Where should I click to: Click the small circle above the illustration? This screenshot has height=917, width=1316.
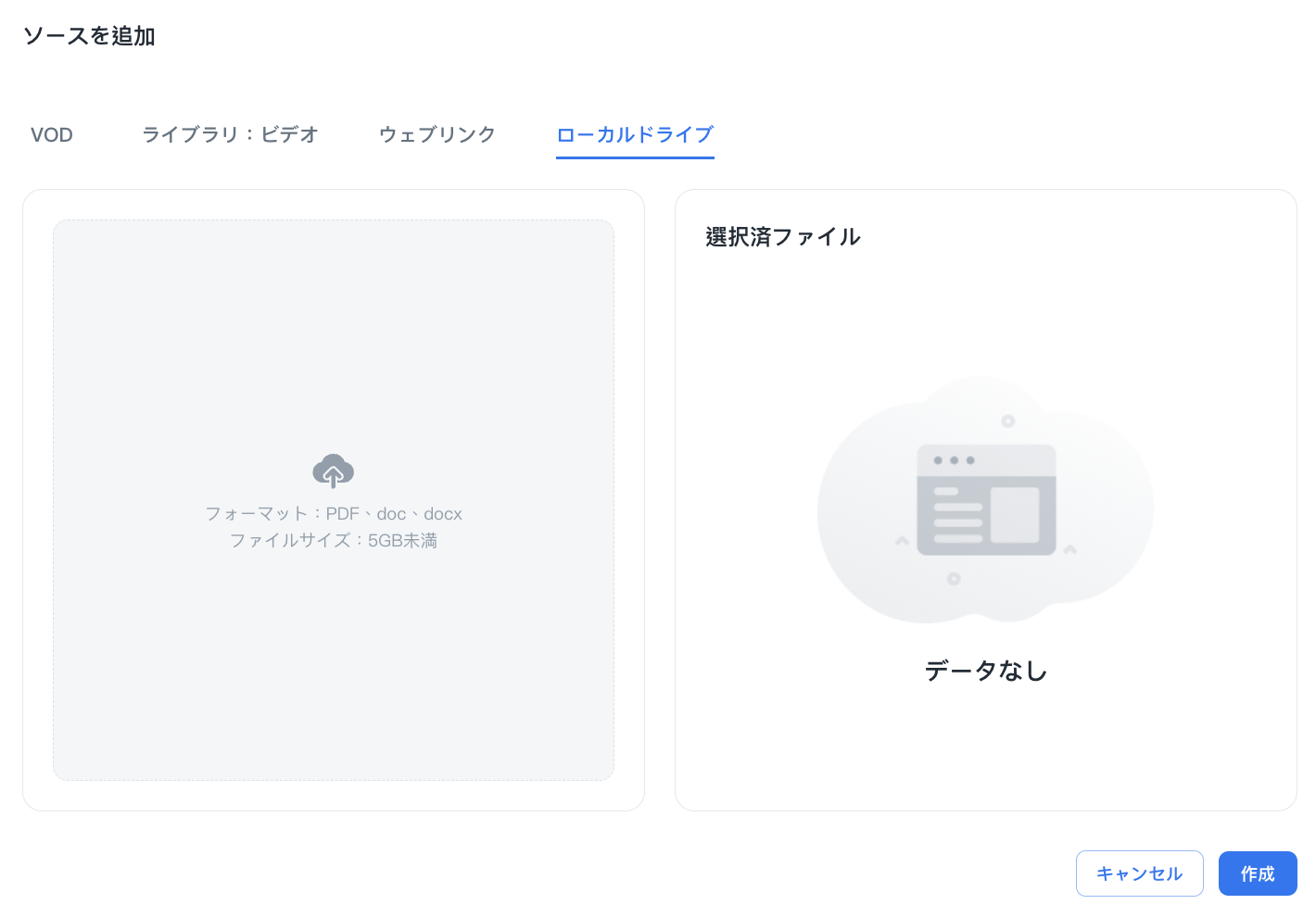pos(1008,421)
